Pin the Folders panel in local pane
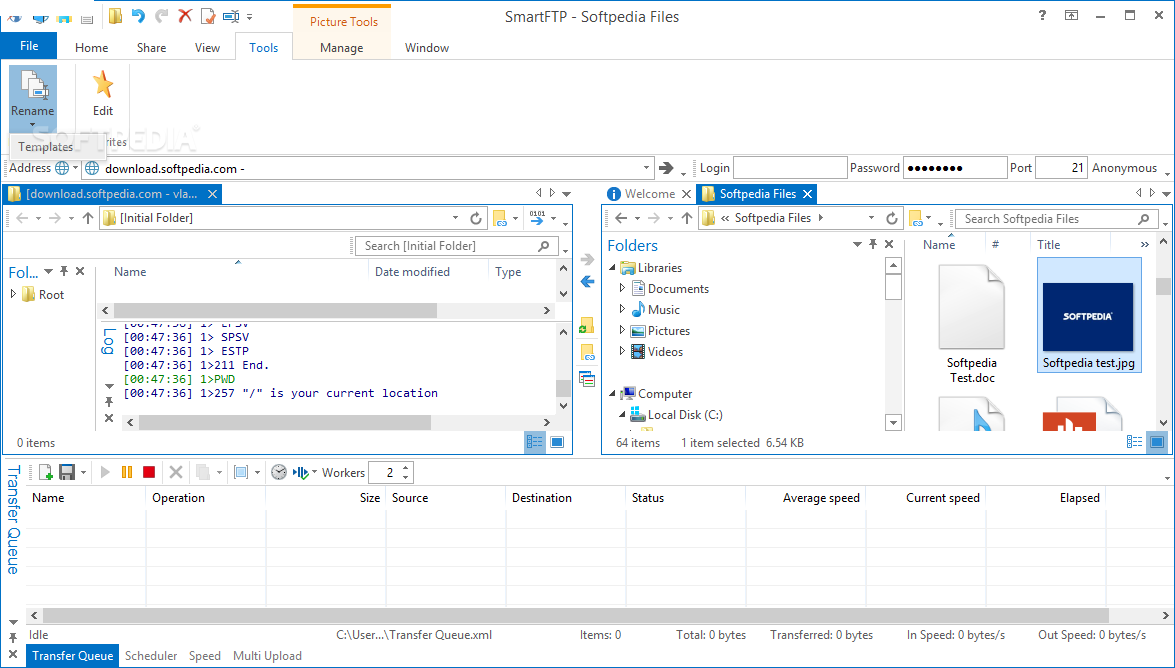The width and height of the screenshot is (1175, 668). (873, 244)
